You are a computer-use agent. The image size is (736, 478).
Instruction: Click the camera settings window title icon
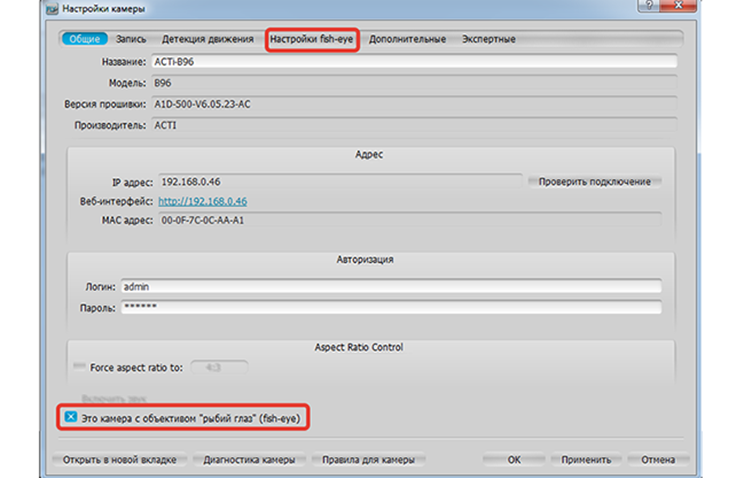pos(52,8)
